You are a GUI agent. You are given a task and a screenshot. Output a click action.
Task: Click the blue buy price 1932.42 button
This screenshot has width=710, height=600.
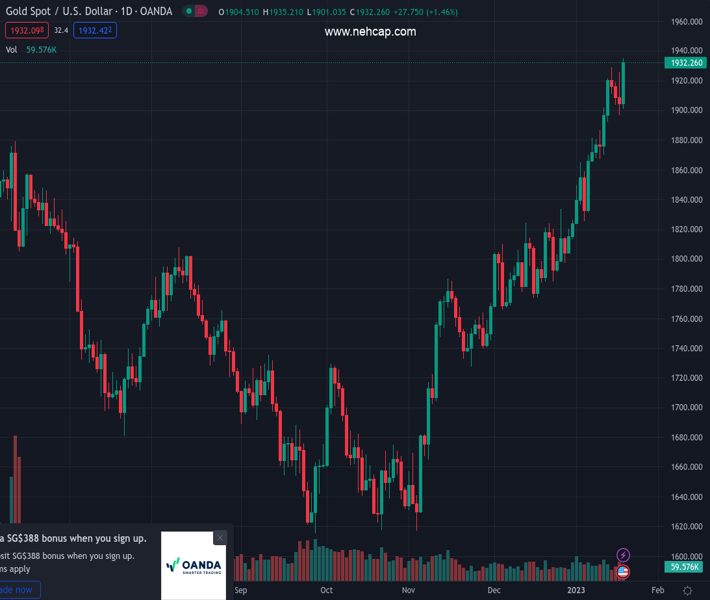click(x=97, y=30)
